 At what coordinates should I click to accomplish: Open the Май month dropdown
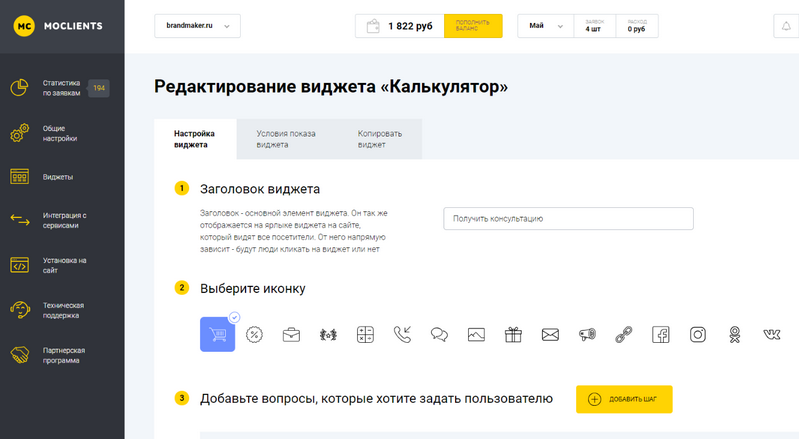[x=546, y=26]
